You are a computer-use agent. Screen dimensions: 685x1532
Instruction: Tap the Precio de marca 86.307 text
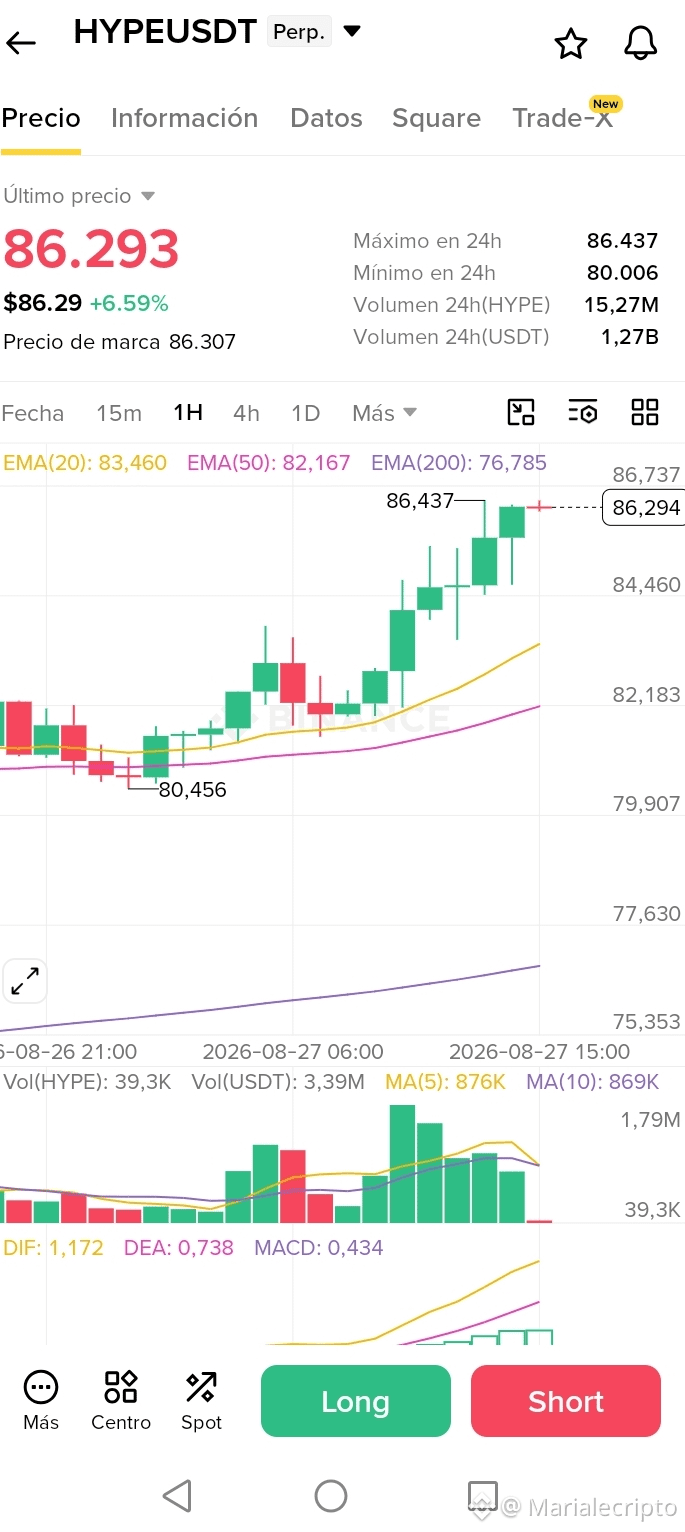click(x=120, y=342)
